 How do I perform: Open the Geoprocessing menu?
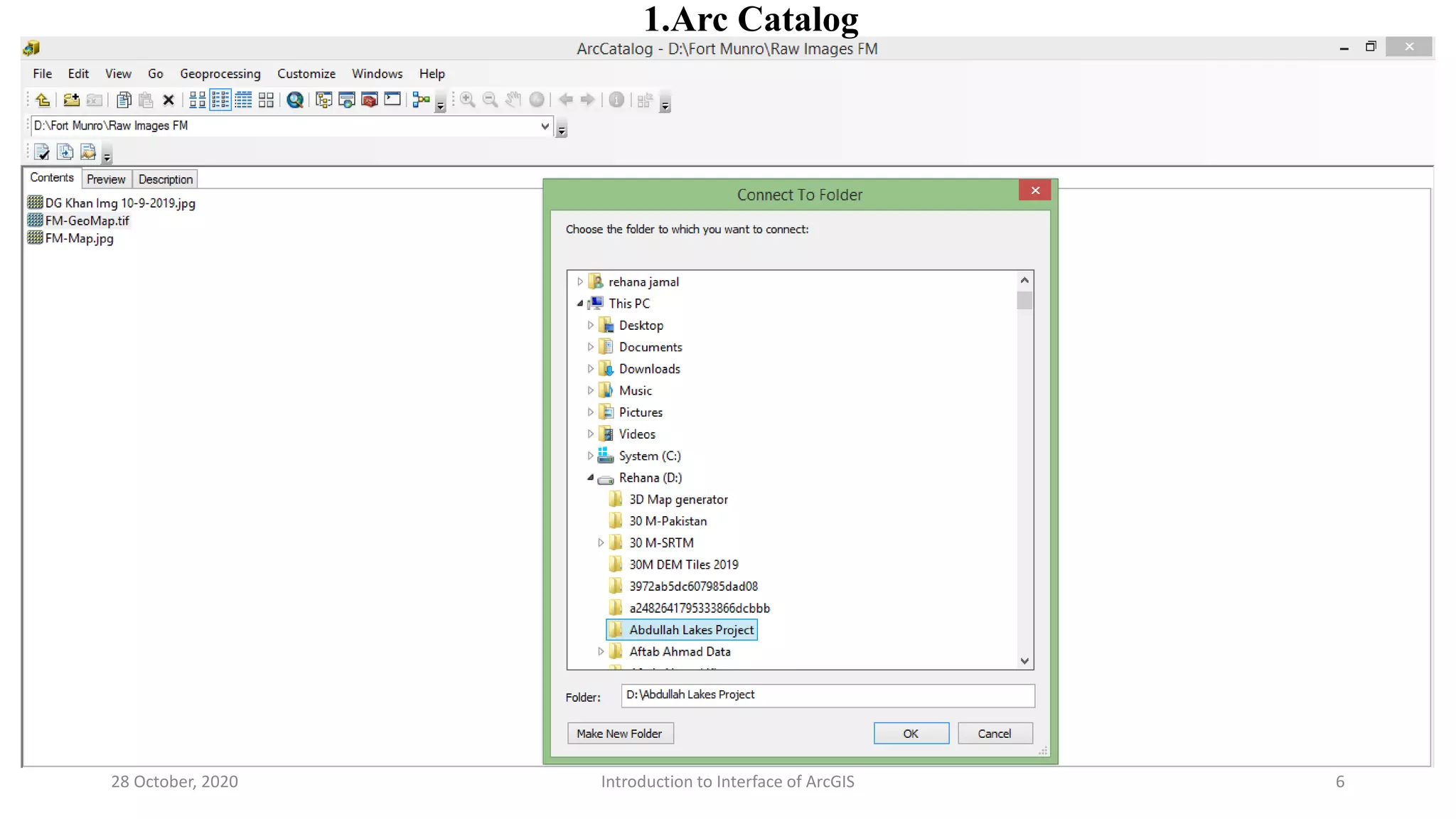220,74
